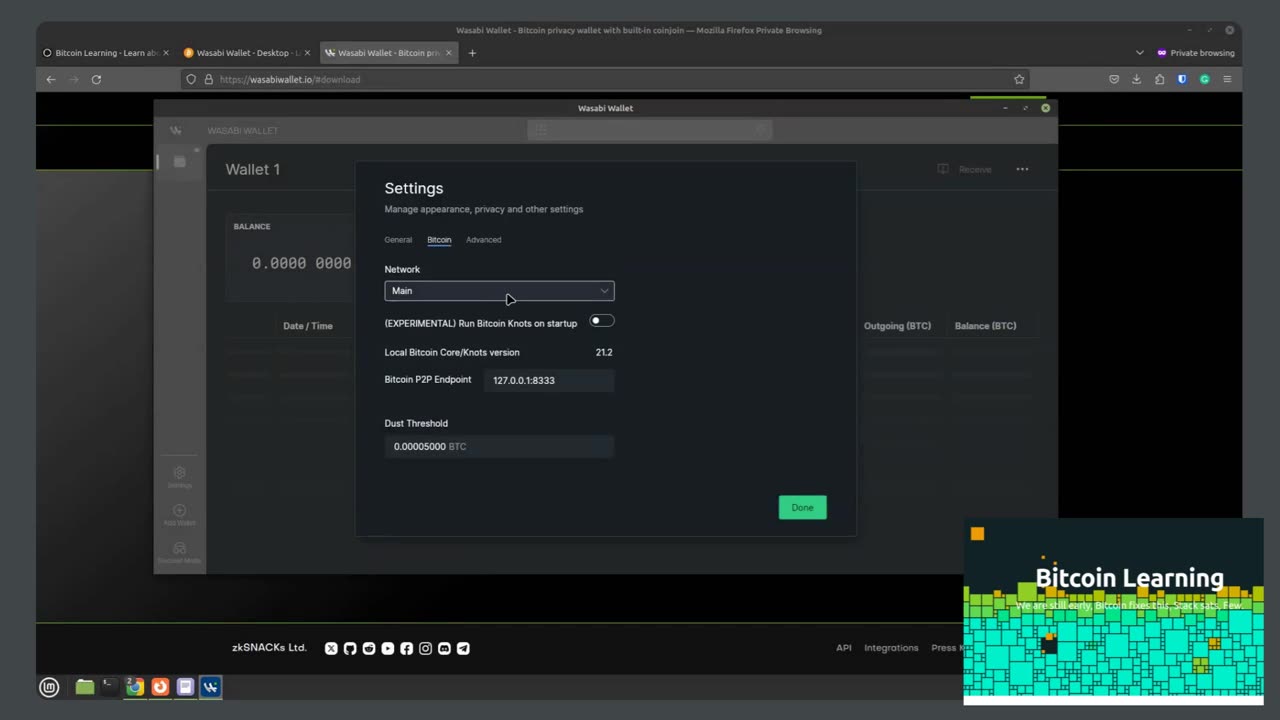Screen dimensions: 1280x720
Task: Open the Discord icon in website footer
Action: (444, 648)
